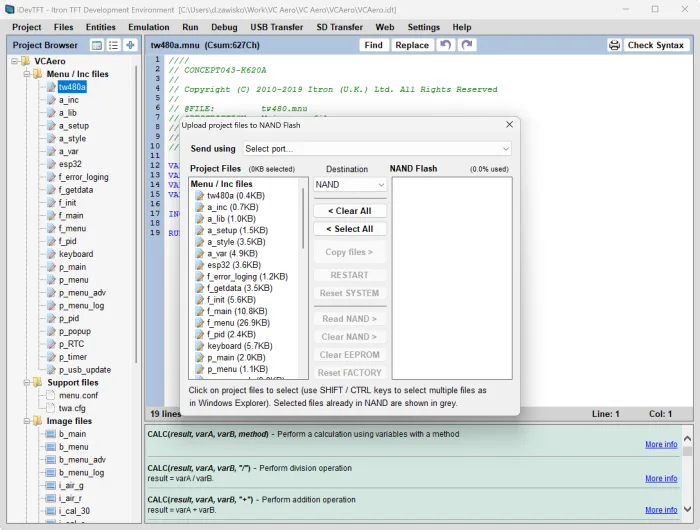Click the image icon beside i_air_g

click(50, 485)
